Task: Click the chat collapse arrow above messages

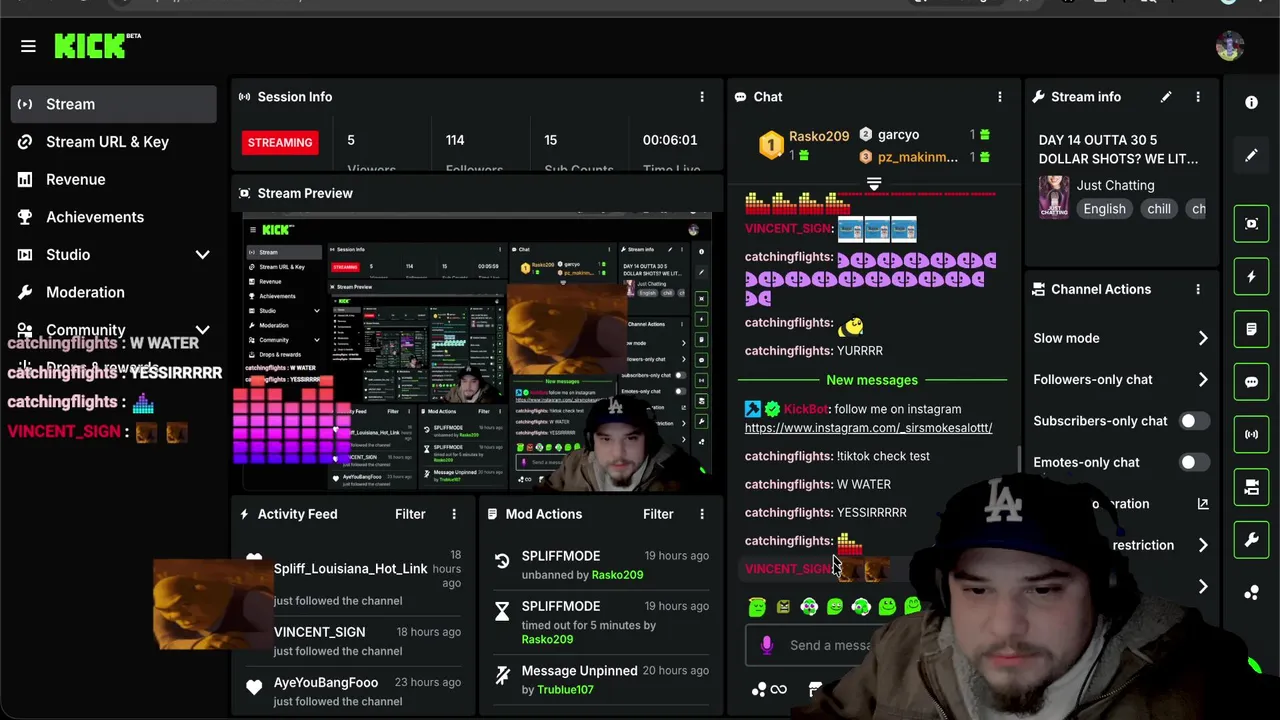Action: 874,184
